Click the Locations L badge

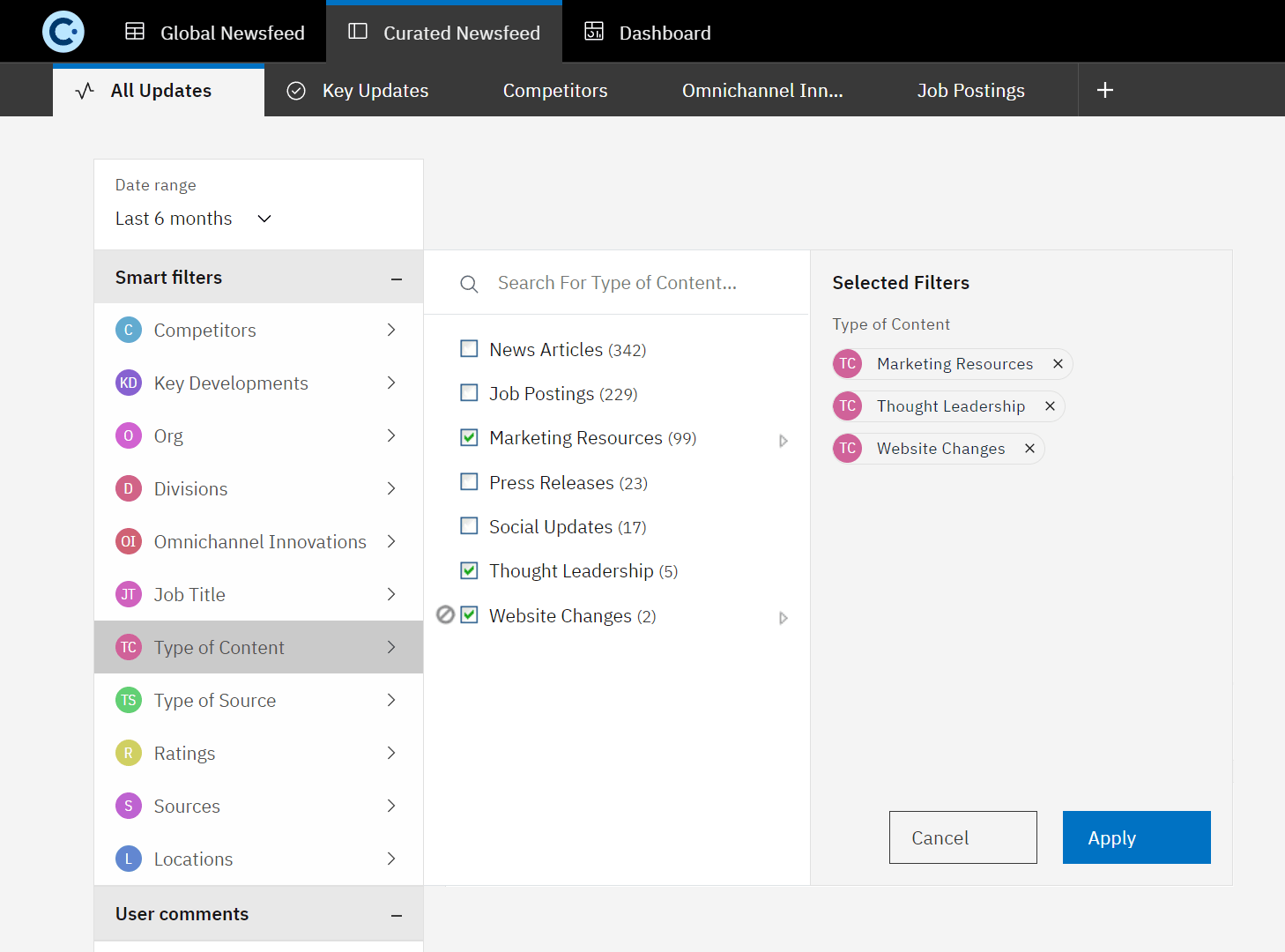(x=129, y=859)
